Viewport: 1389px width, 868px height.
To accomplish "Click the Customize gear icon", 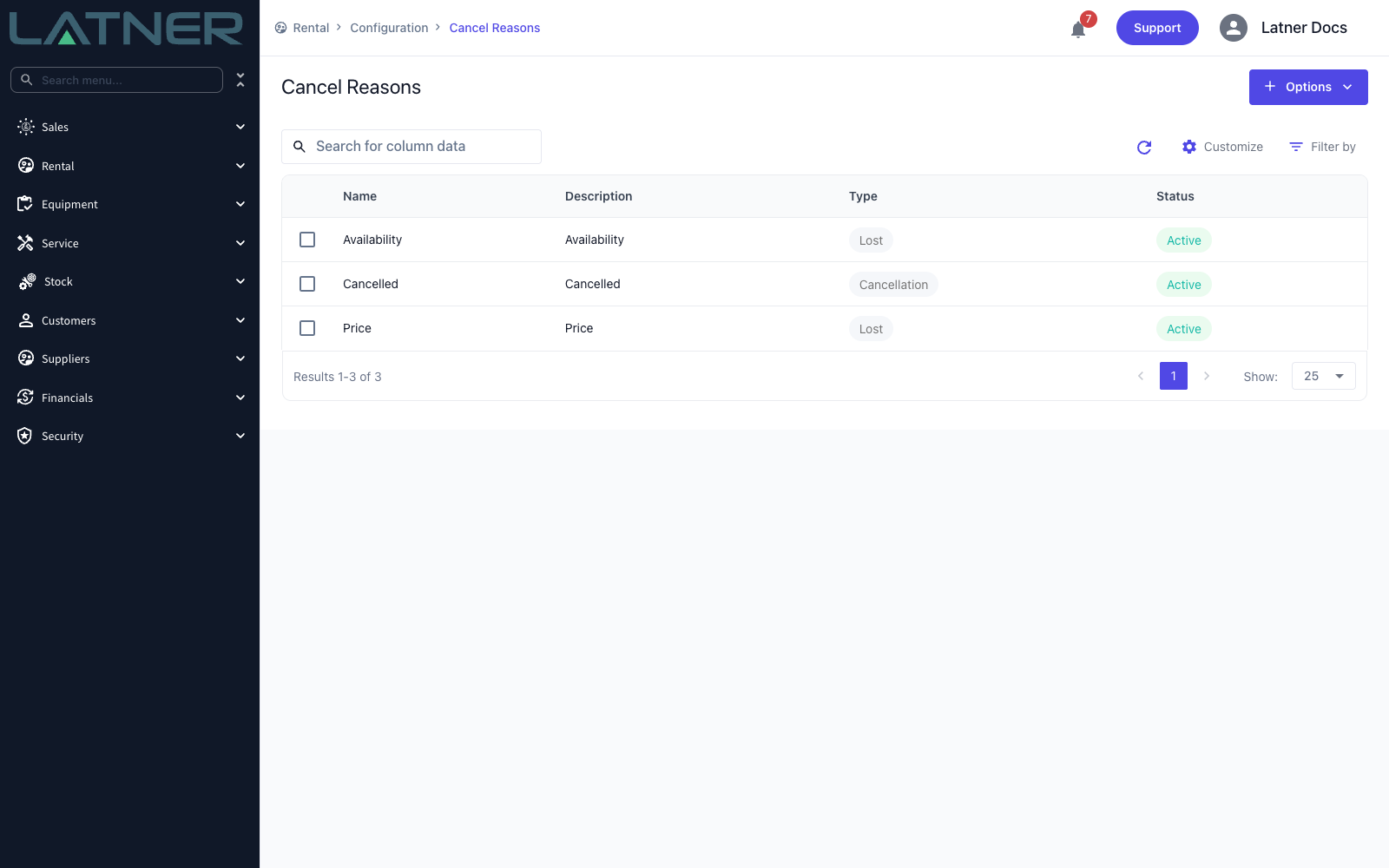I will tap(1189, 147).
